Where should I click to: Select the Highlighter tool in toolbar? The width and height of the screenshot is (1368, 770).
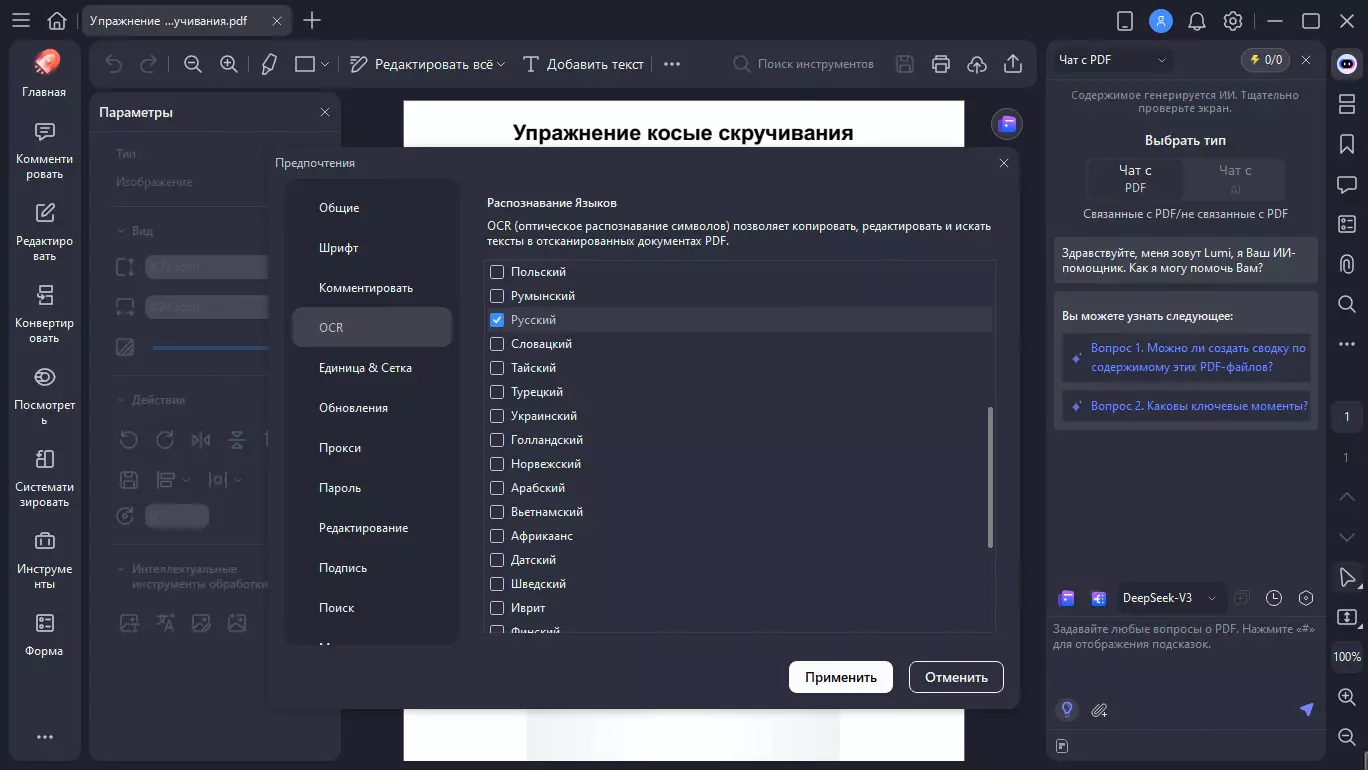pos(267,63)
